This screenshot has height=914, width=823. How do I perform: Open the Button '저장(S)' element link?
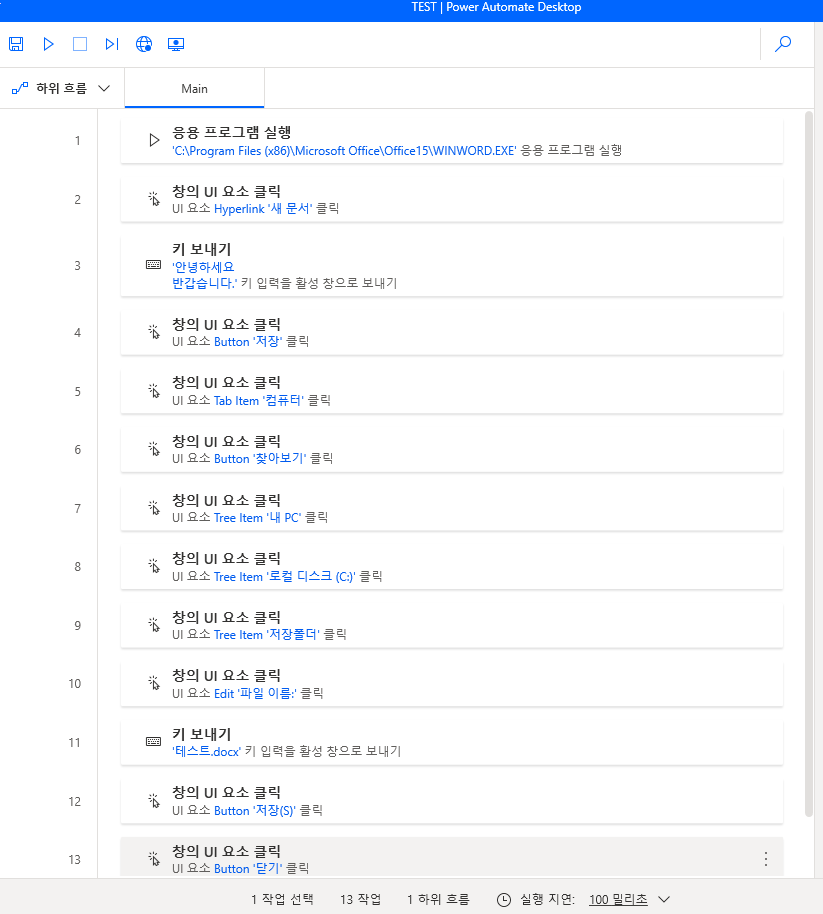pos(255,811)
